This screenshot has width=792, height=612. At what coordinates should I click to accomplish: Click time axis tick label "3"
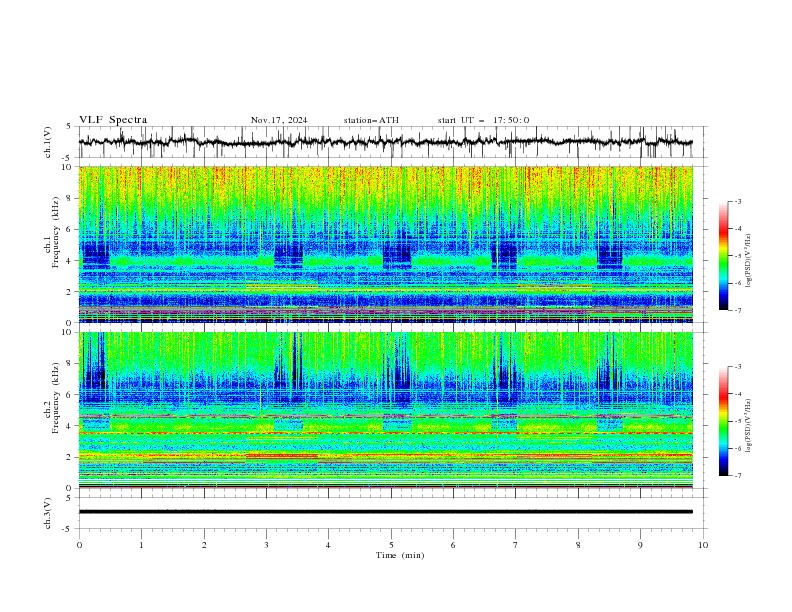266,545
